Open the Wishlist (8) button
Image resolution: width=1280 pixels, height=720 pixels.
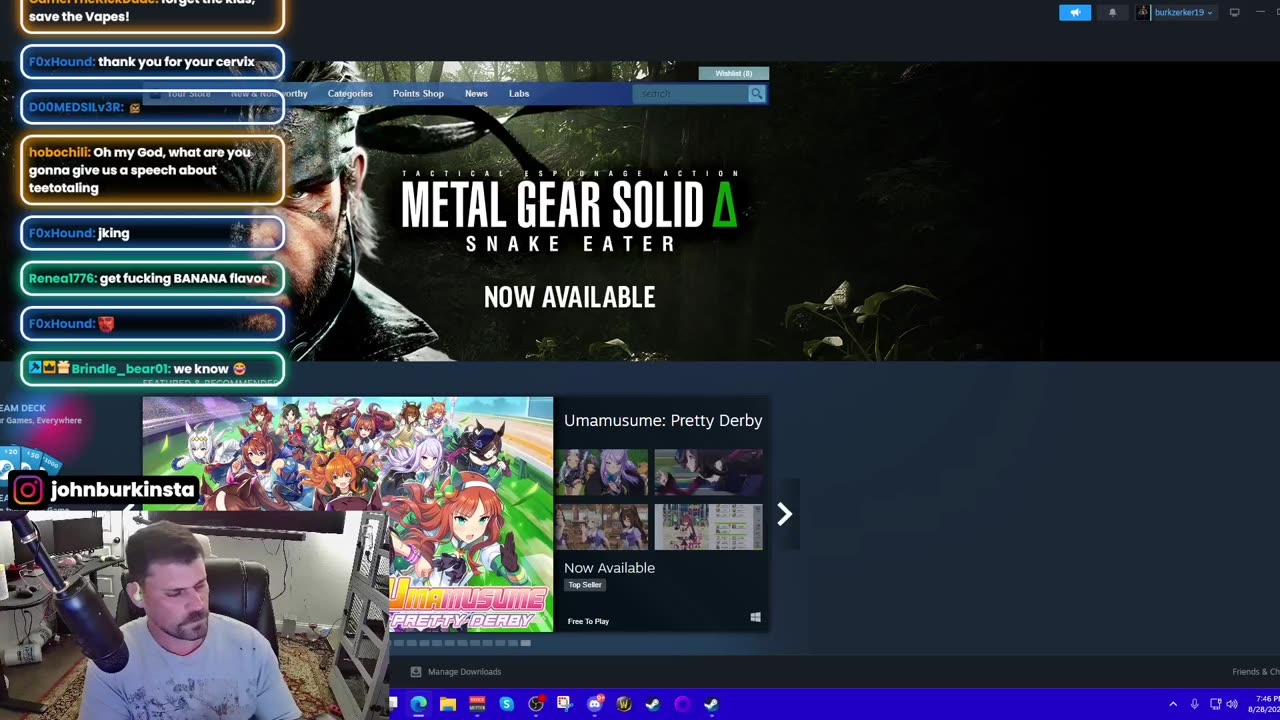[733, 73]
